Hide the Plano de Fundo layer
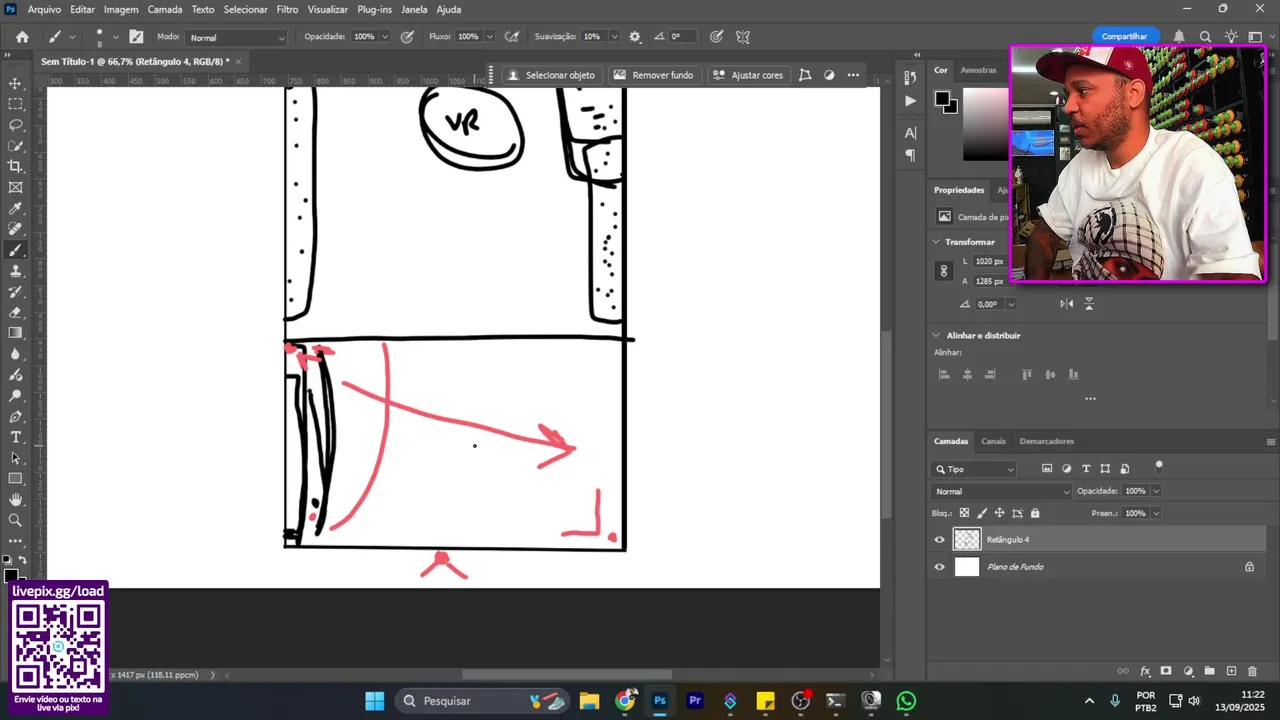The image size is (1280, 720). (939, 567)
